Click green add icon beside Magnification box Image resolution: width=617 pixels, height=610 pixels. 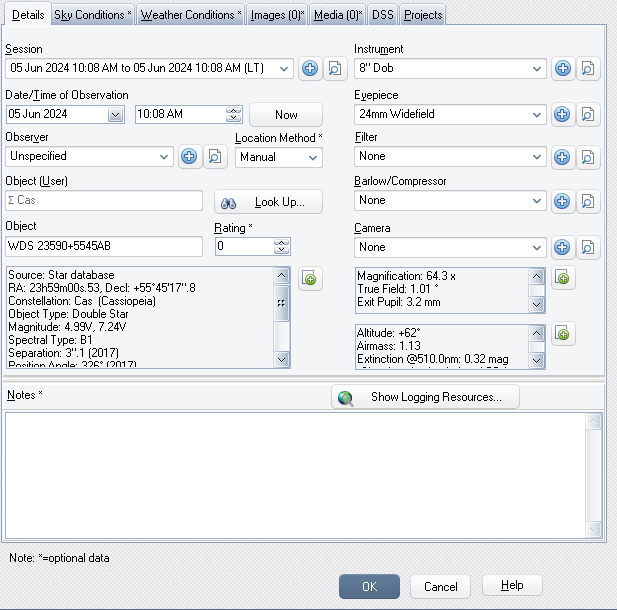tap(563, 279)
